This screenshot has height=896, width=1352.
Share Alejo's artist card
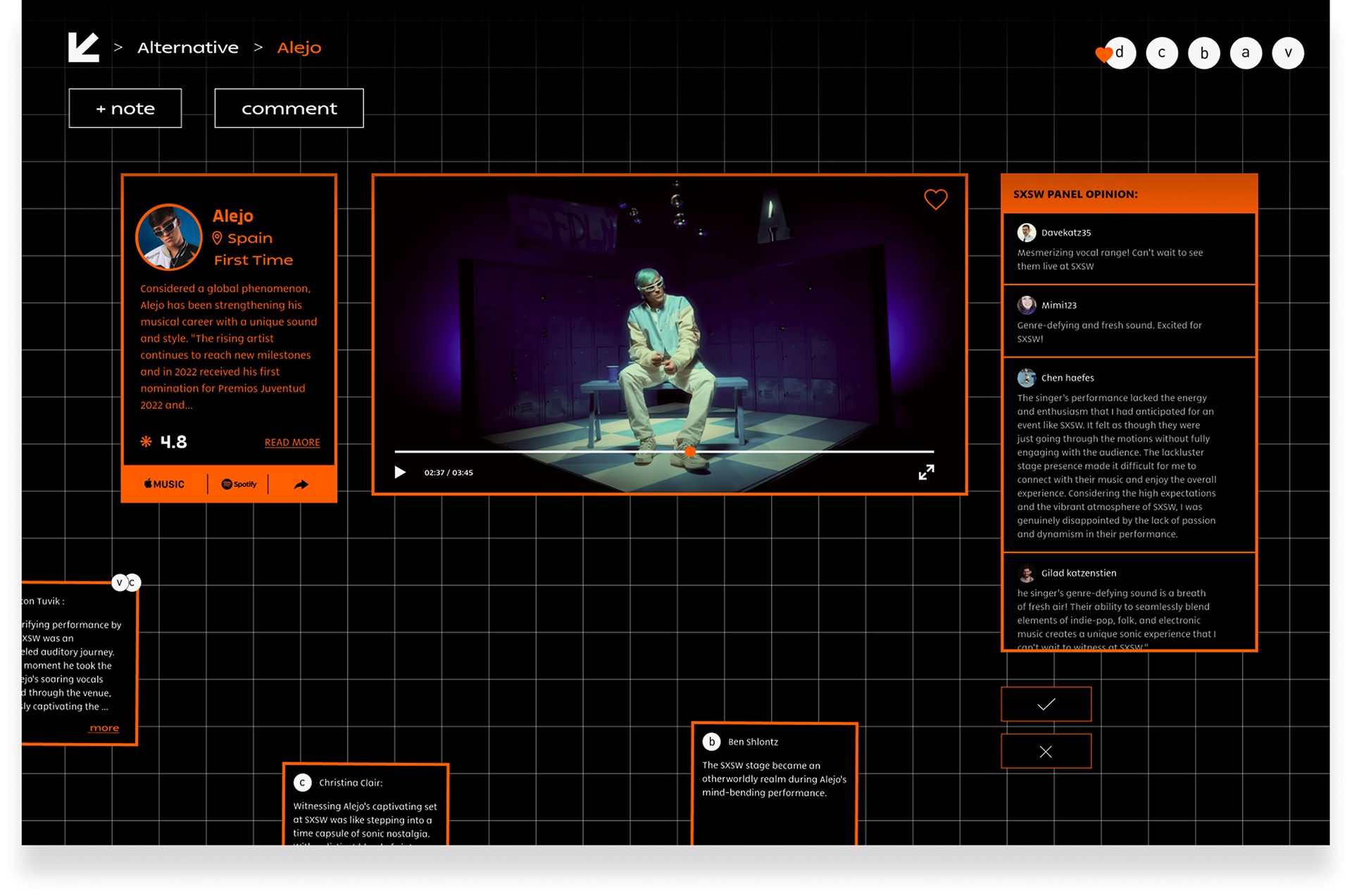(301, 484)
